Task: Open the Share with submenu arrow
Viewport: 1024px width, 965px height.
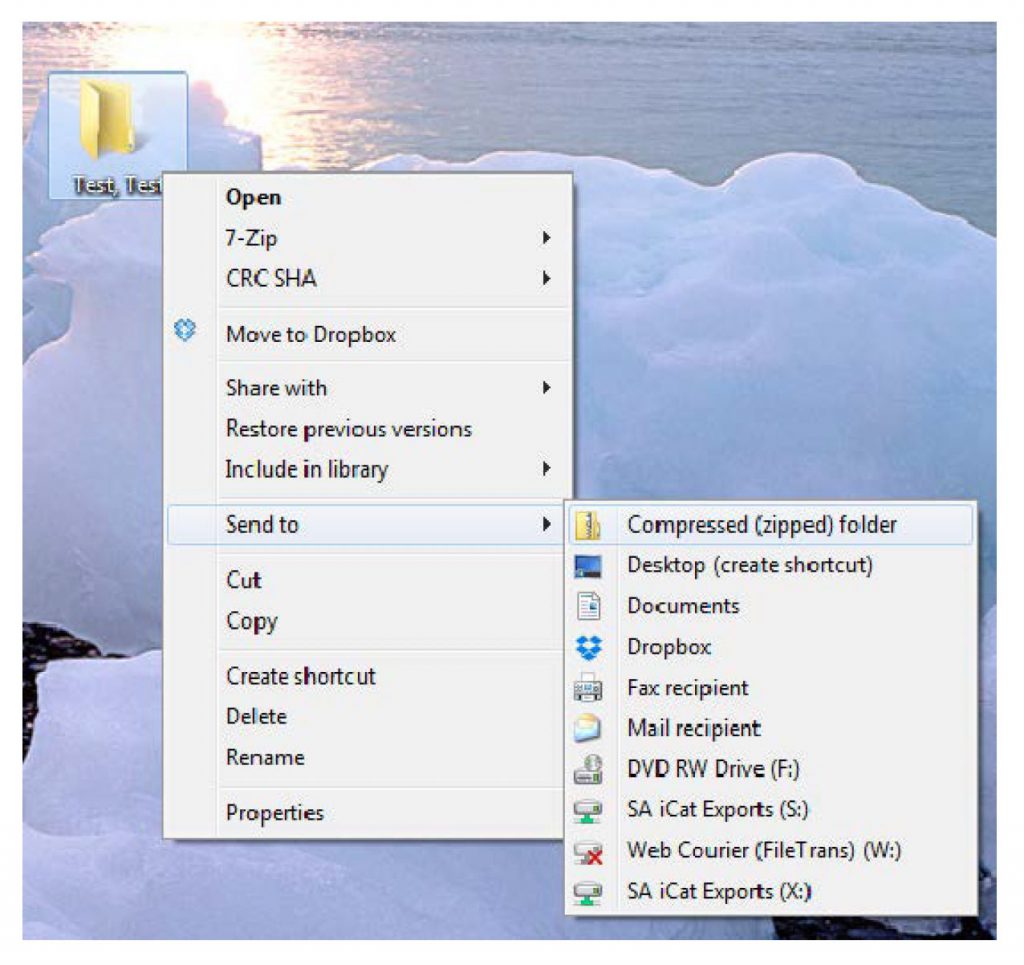Action: coord(546,388)
